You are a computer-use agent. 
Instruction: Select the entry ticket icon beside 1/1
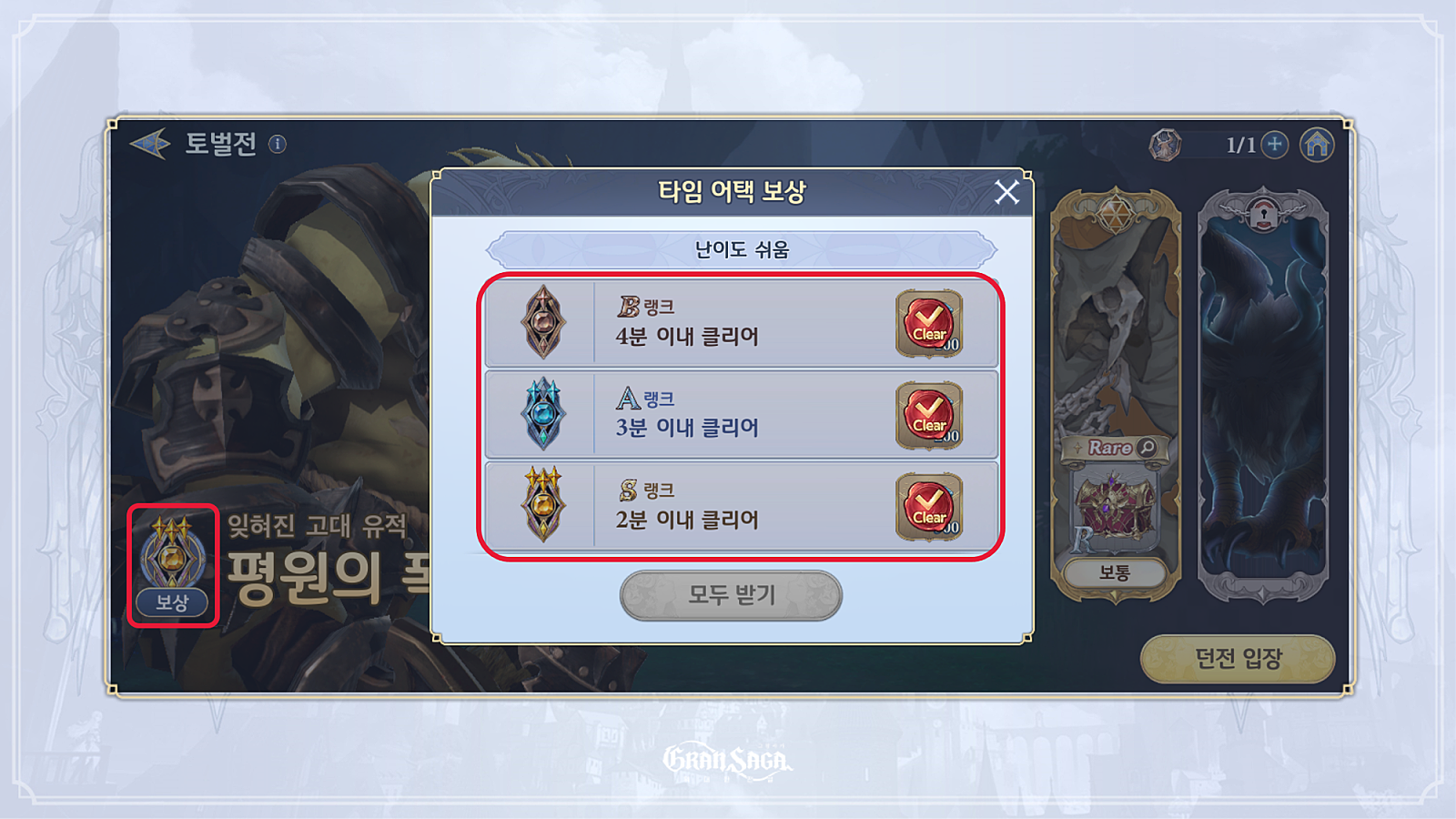pos(1165,144)
